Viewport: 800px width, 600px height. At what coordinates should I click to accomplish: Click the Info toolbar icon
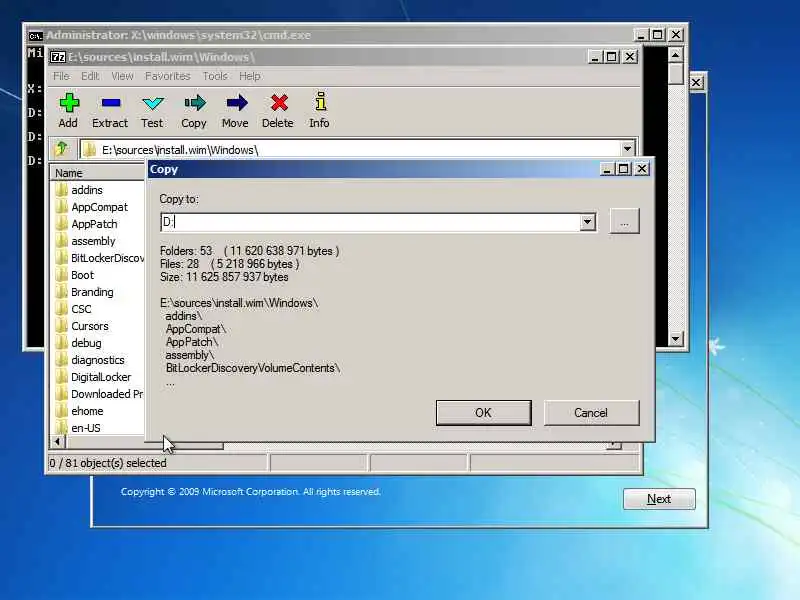(320, 102)
